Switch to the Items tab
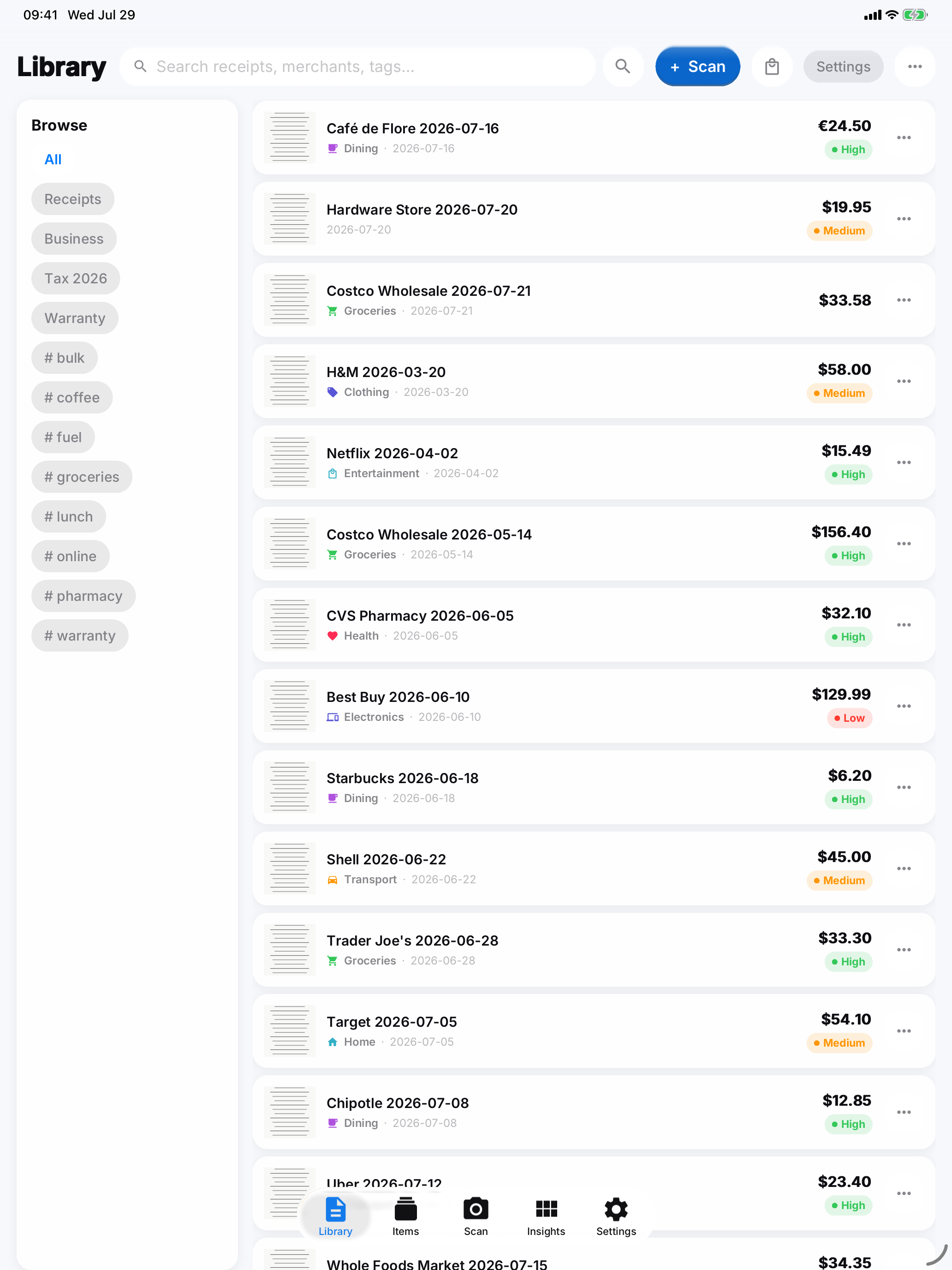The image size is (952, 1270). tap(406, 1216)
